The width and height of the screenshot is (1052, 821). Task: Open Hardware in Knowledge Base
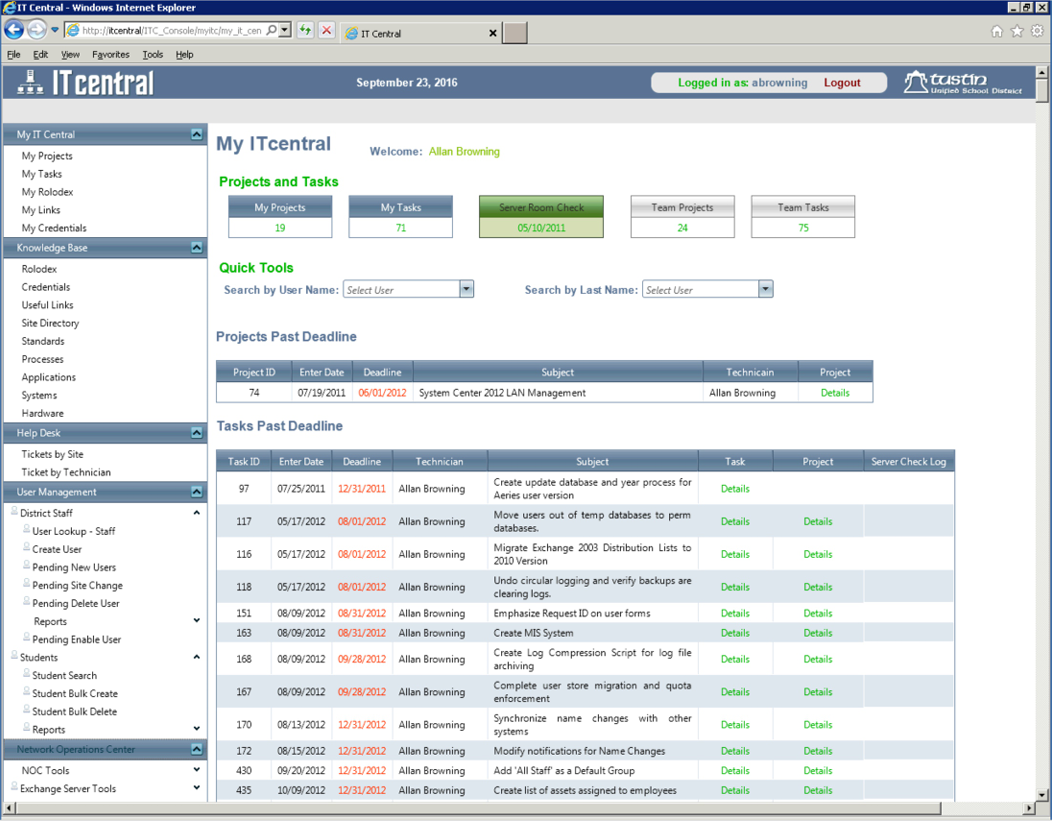click(x=42, y=414)
